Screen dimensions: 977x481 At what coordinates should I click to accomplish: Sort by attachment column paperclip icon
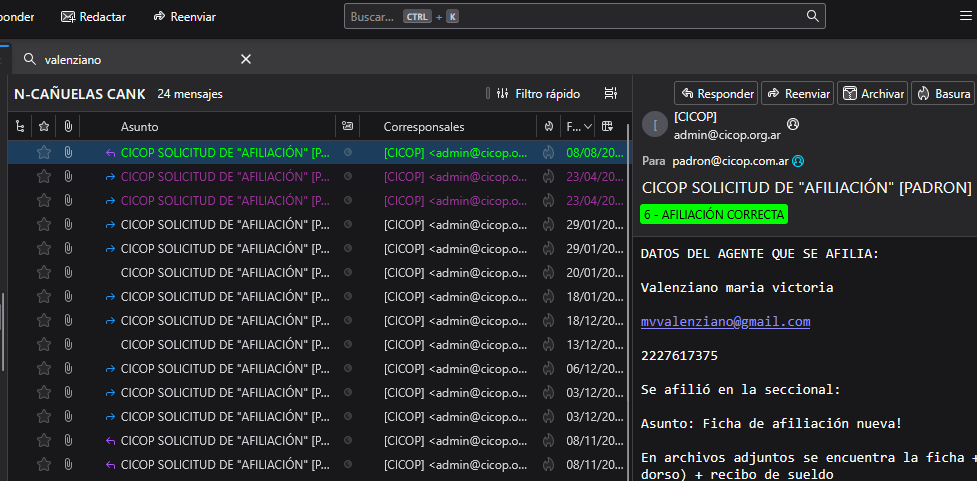(67, 127)
